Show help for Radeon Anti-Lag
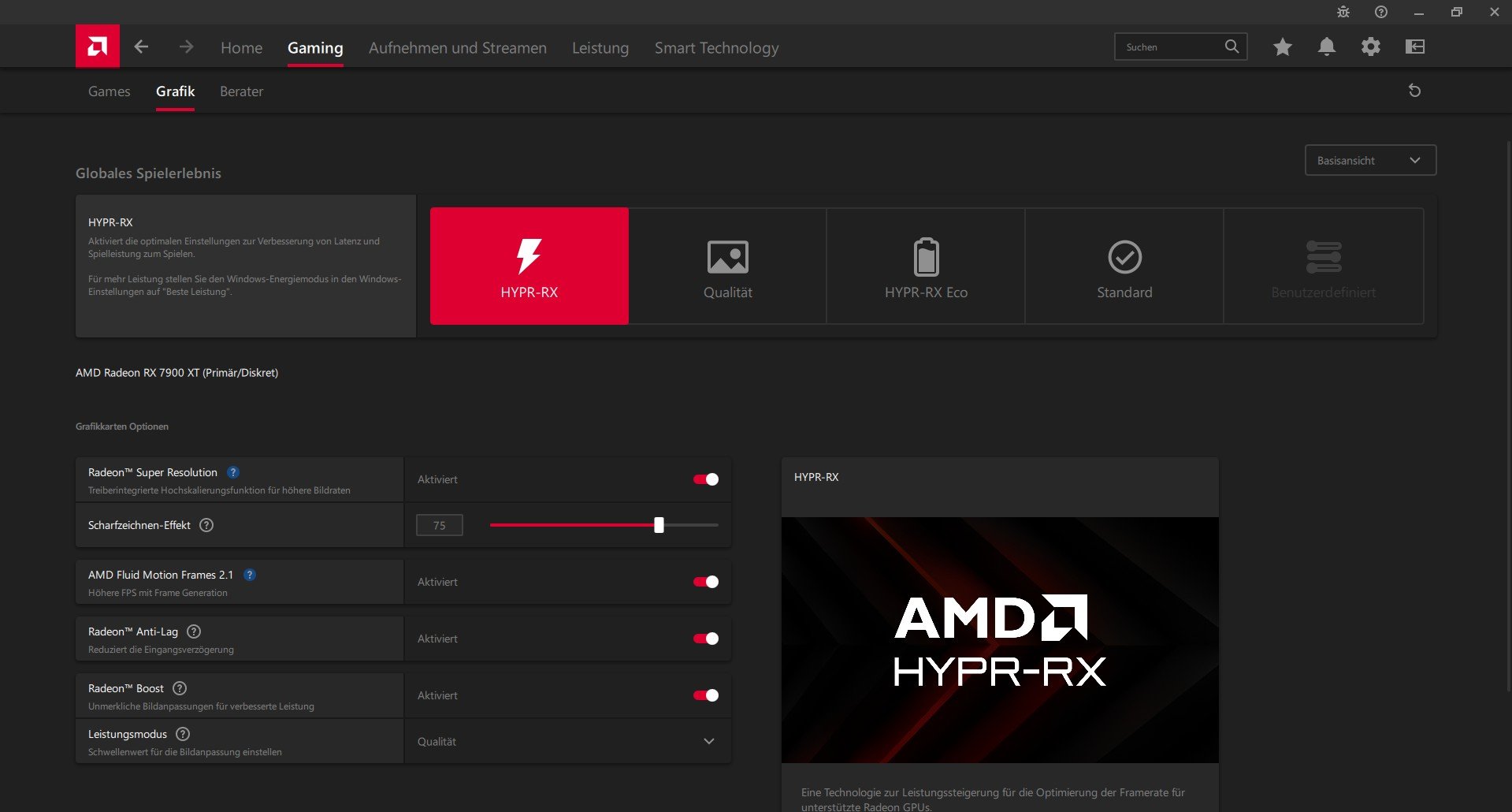1512x812 pixels. (194, 631)
